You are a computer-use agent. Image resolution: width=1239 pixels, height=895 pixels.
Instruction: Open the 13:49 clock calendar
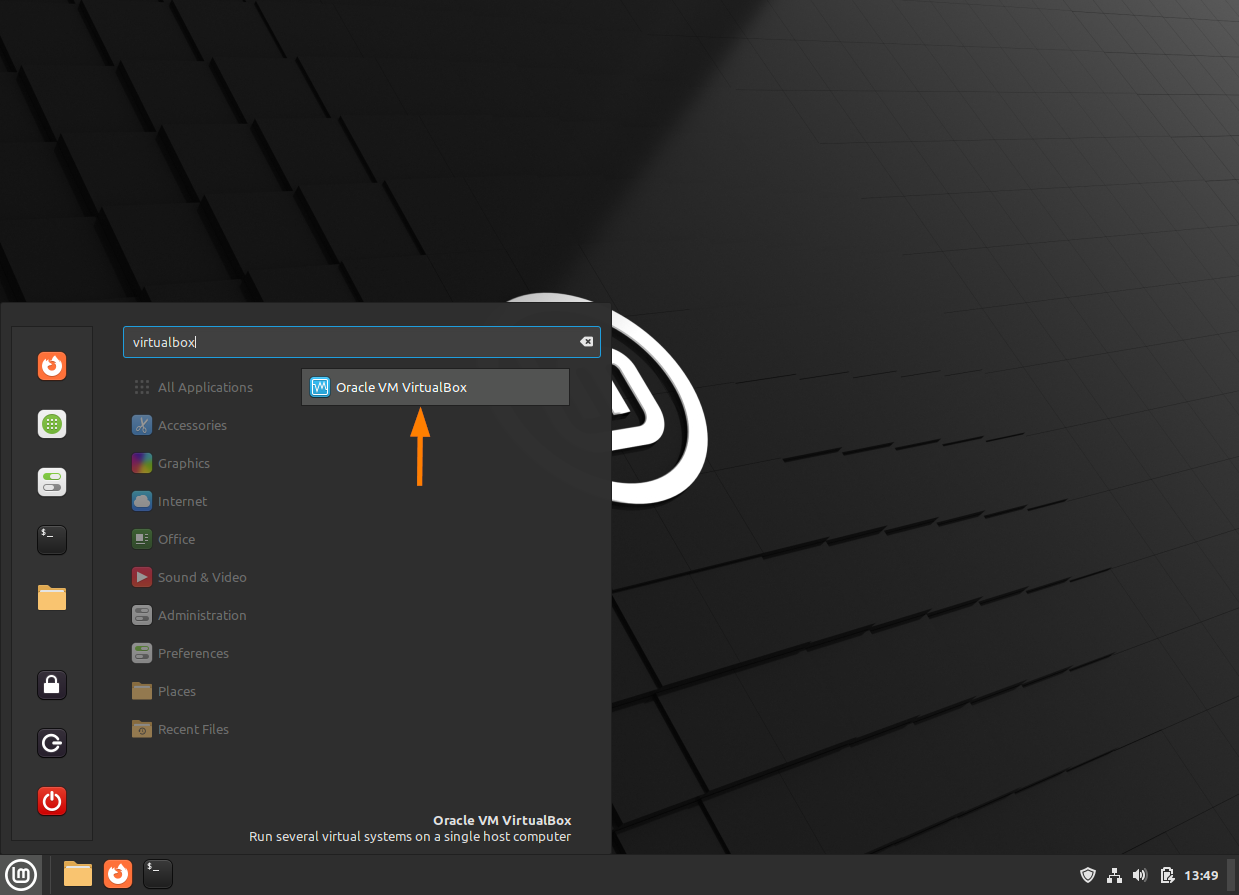pos(1201,875)
